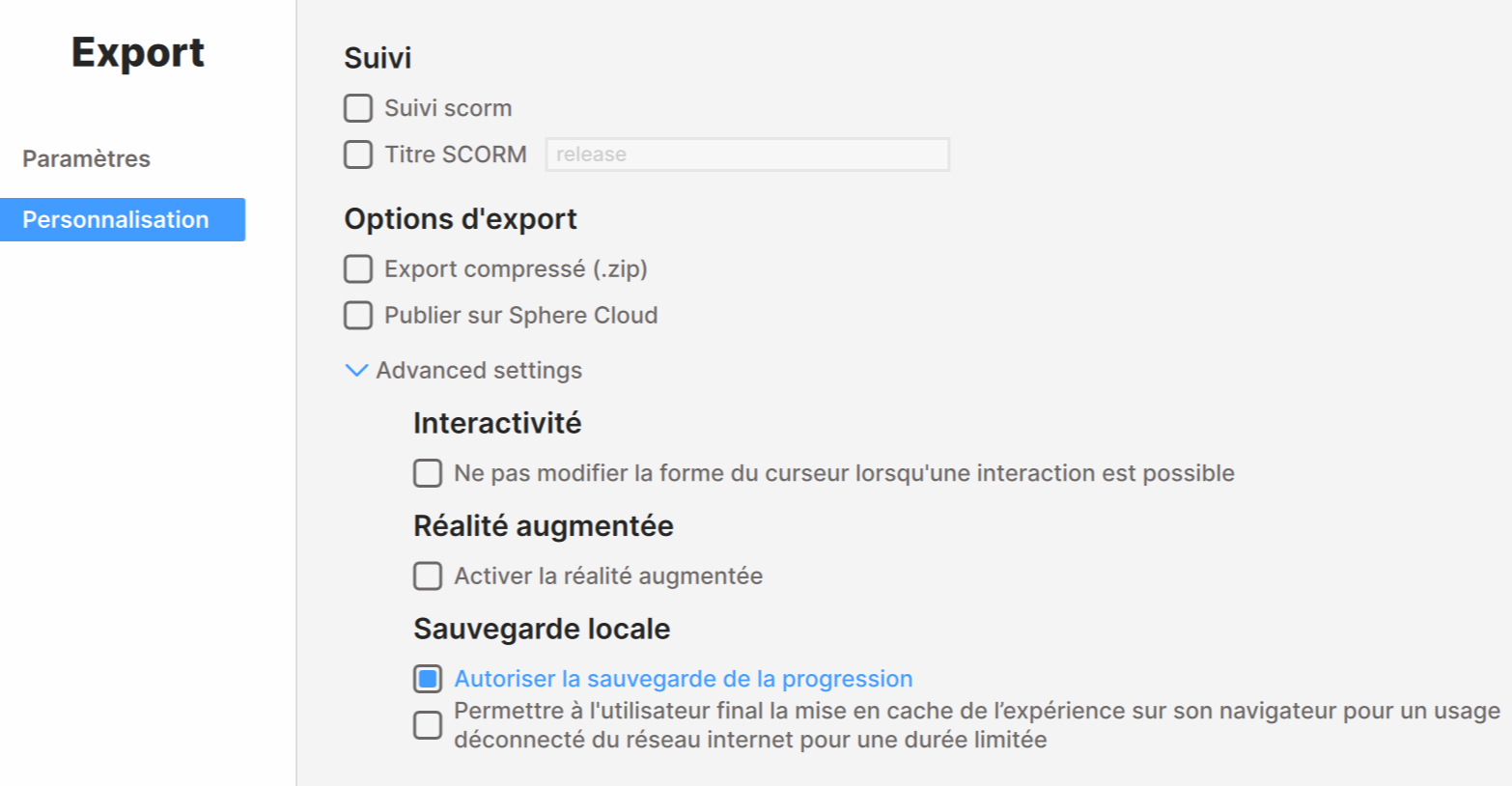Image resolution: width=1512 pixels, height=786 pixels.
Task: Click the Titre SCORM label text
Action: (x=456, y=154)
